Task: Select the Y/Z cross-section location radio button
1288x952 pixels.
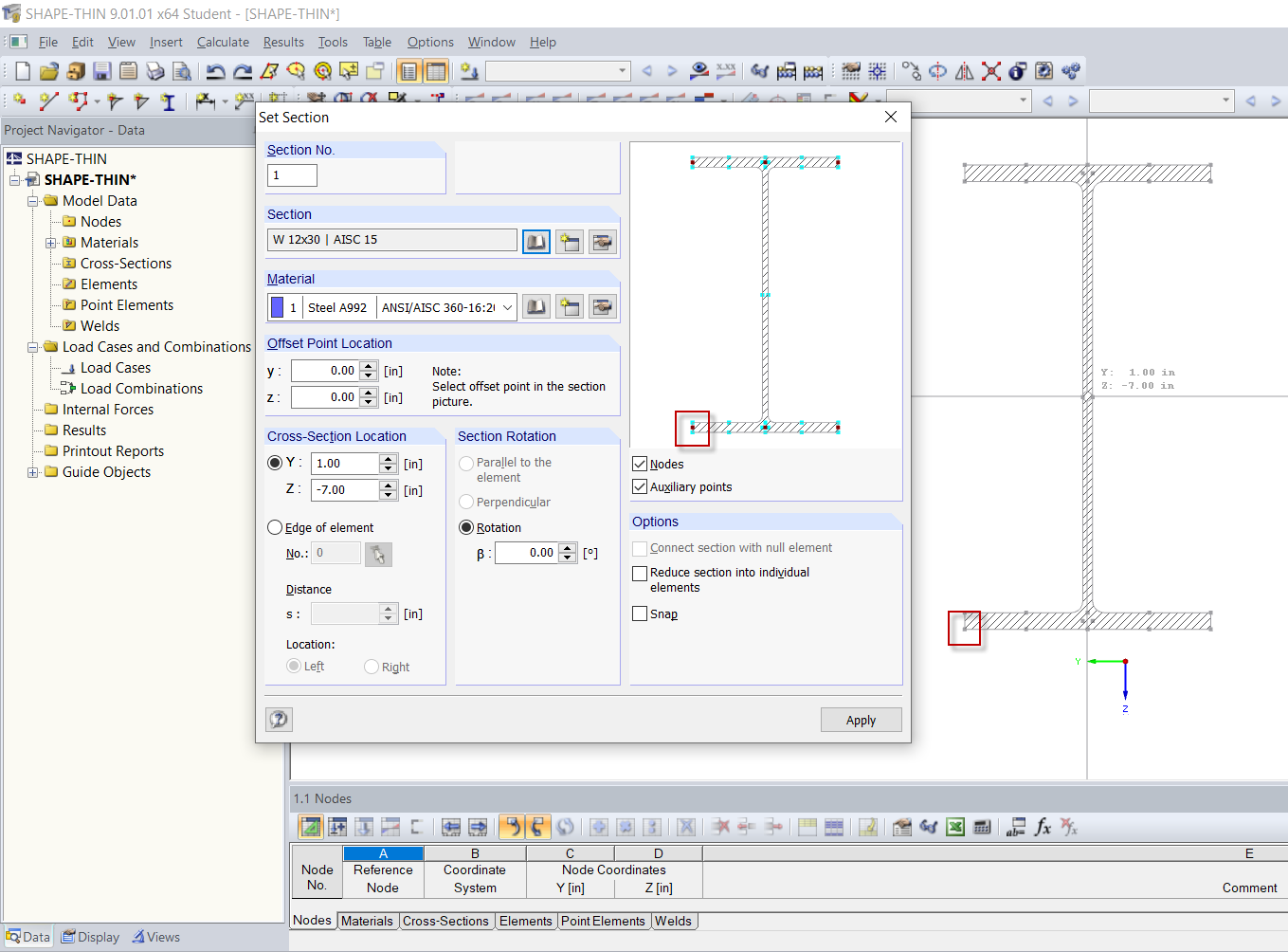Action: pyautogui.click(x=275, y=463)
